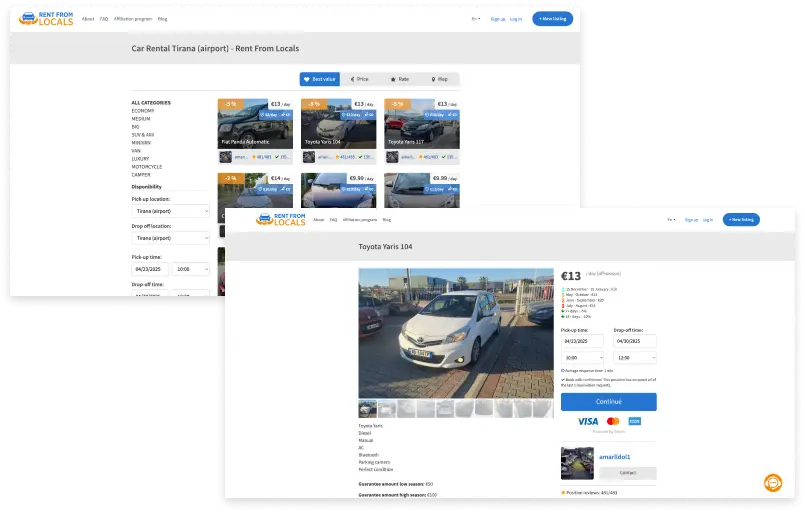Click the Yaris page pick-up date field
This screenshot has height=512, width=805.
click(x=582, y=341)
